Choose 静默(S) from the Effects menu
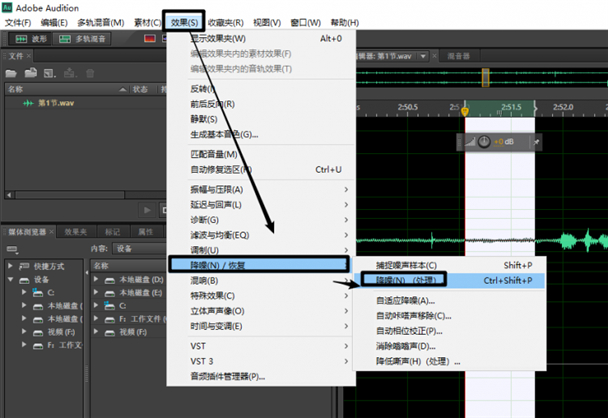 pyautogui.click(x=261, y=119)
